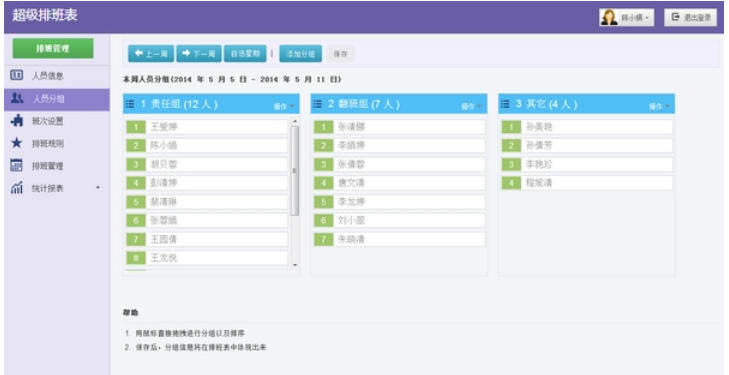The height and width of the screenshot is (375, 729).
Task: Open 人员信息 in the sidebar
Action: tap(57, 75)
